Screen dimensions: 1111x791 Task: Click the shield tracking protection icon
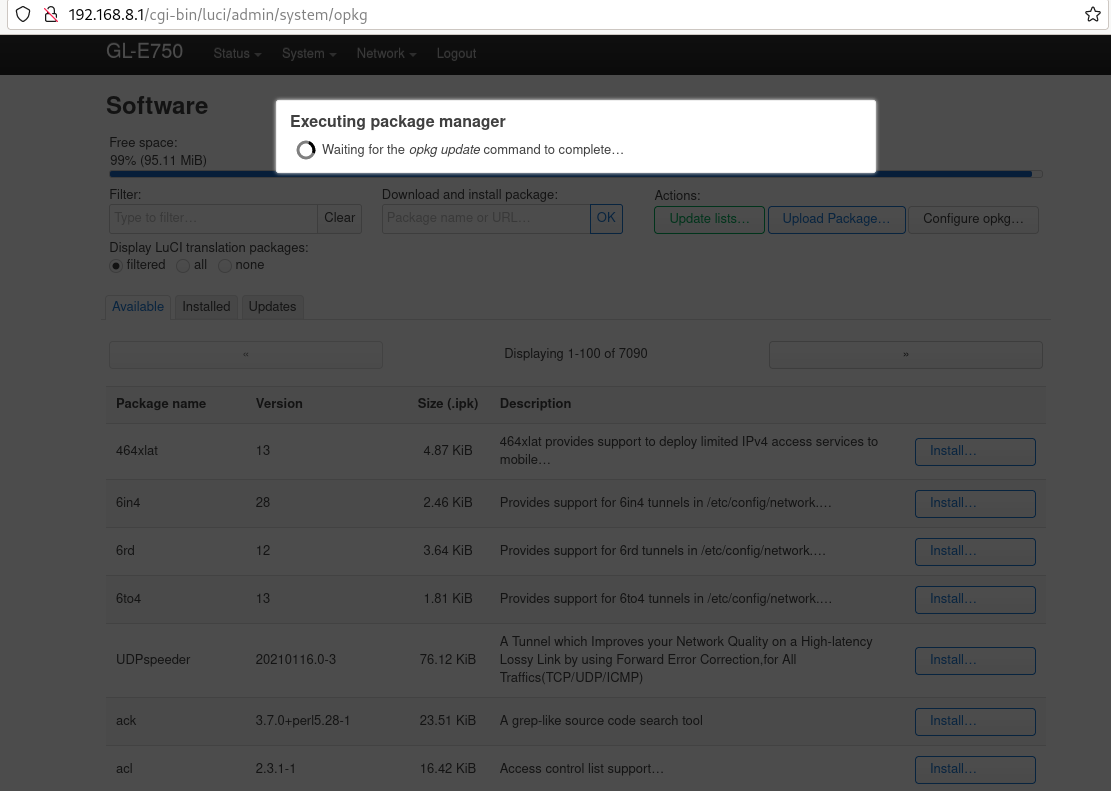pyautogui.click(x=23, y=14)
